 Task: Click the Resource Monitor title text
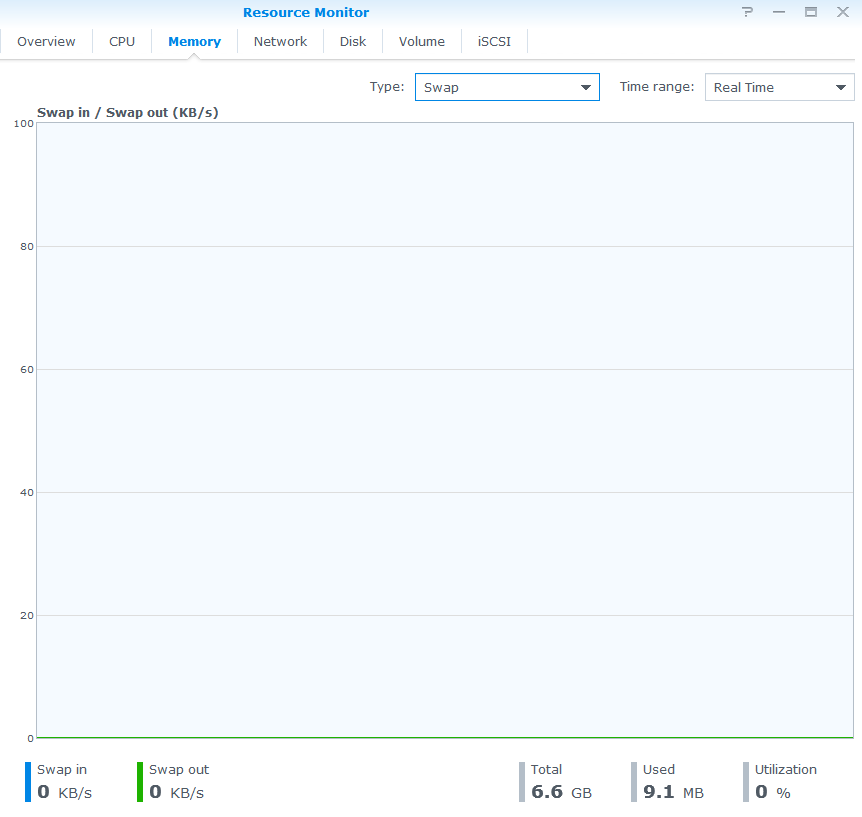click(306, 13)
